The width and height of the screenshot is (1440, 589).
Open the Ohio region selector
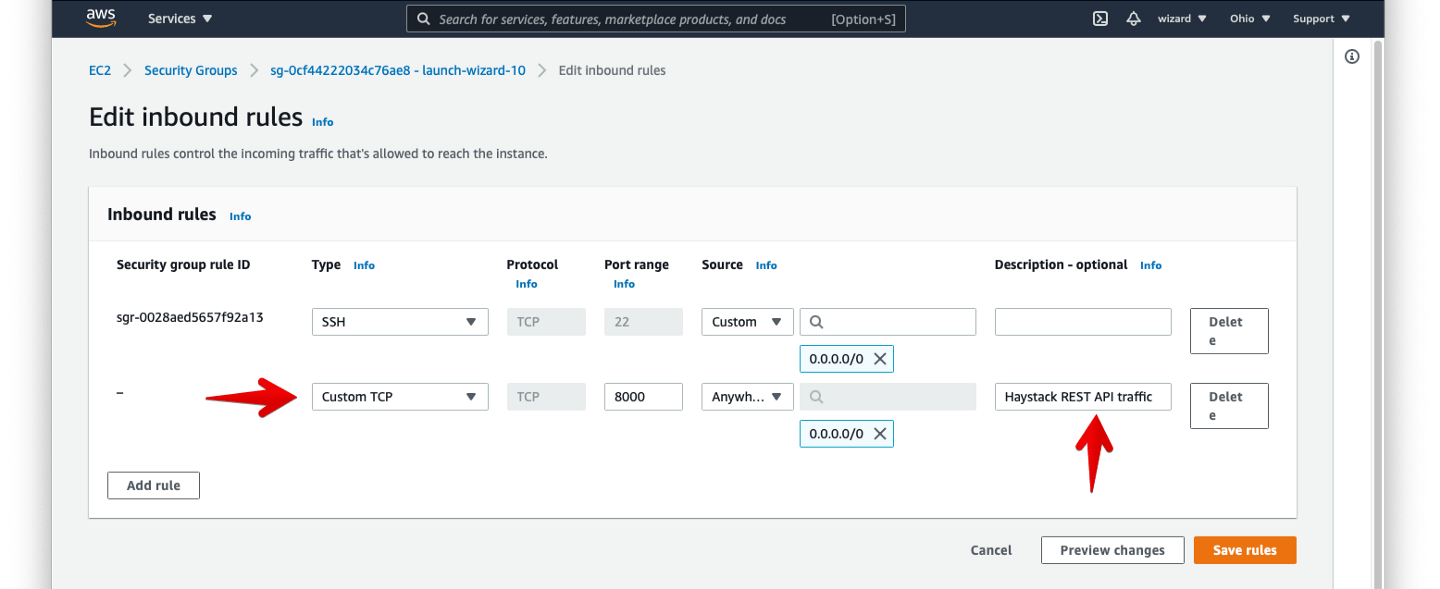point(1250,19)
